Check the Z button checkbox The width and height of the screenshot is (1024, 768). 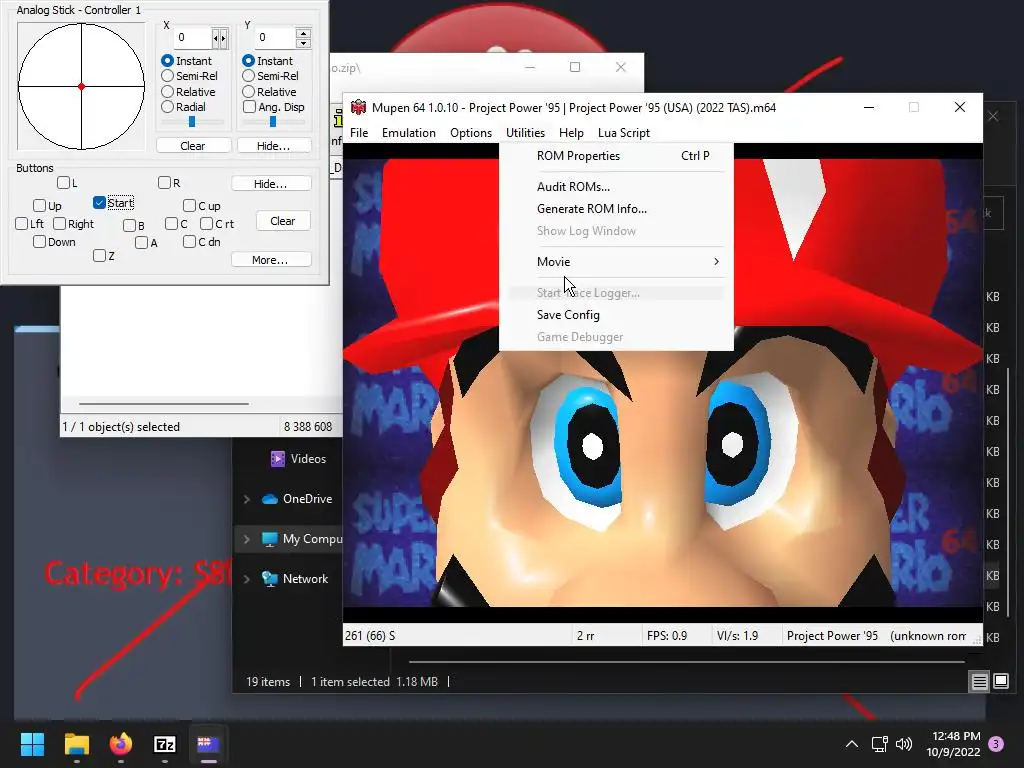[99, 255]
